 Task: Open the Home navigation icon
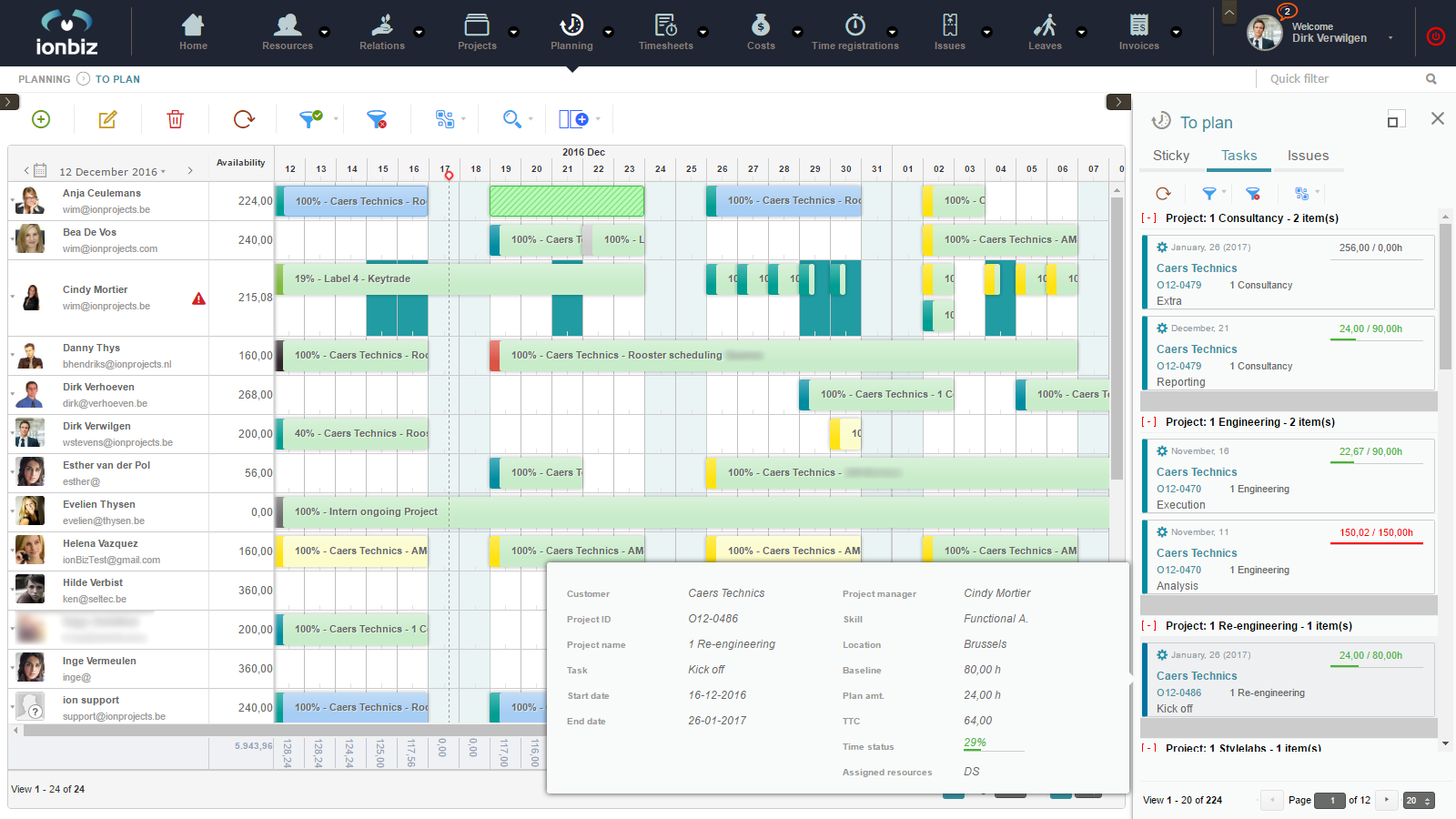[x=193, y=25]
